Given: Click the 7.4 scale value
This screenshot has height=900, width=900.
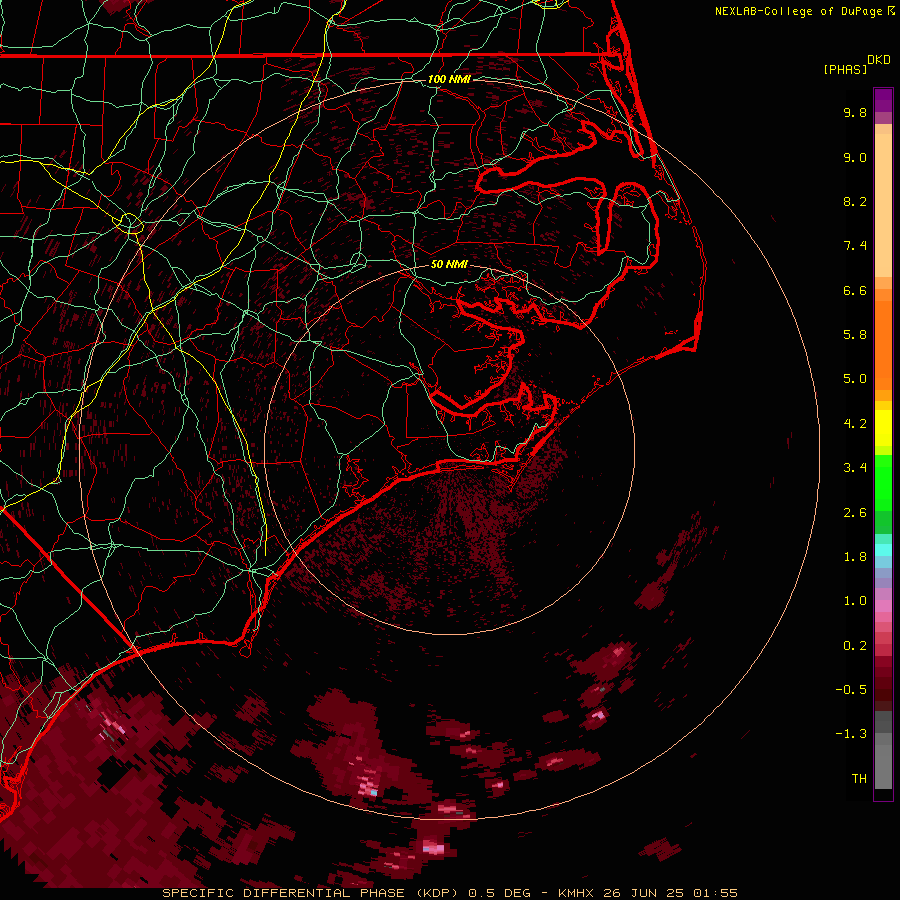Looking at the screenshot, I should 855,246.
